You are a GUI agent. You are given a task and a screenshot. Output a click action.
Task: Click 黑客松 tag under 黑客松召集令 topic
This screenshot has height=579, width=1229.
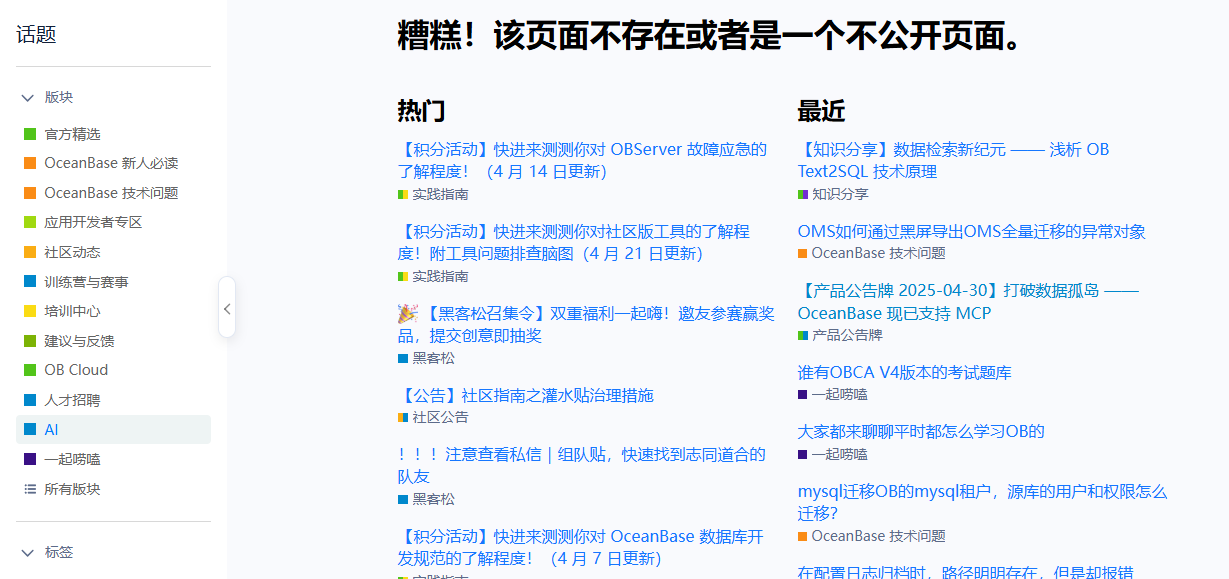(426, 358)
